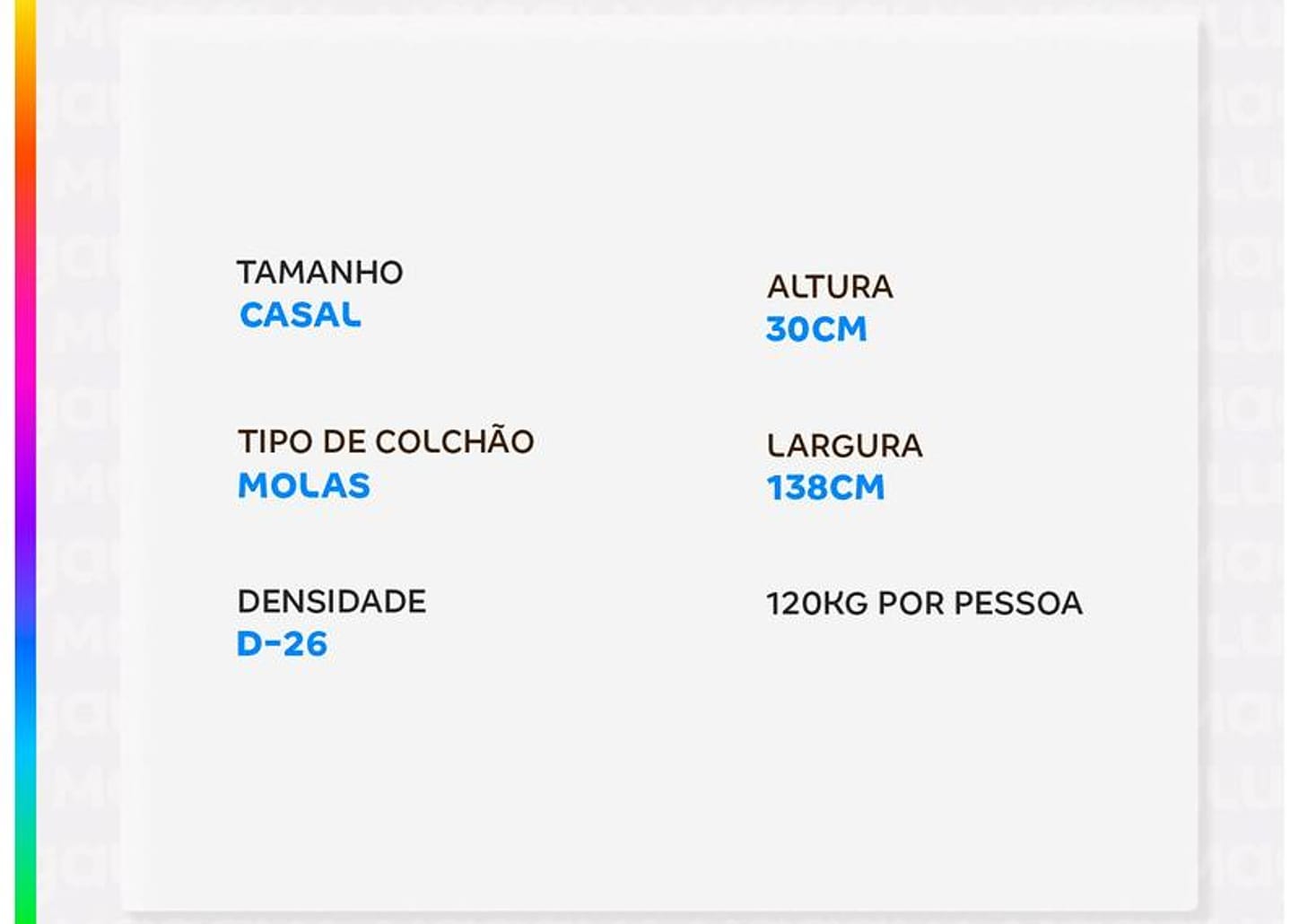Screen dimensions: 1299x924
Task: Click the 120KG POR PESSOA text
Action: [x=924, y=603]
